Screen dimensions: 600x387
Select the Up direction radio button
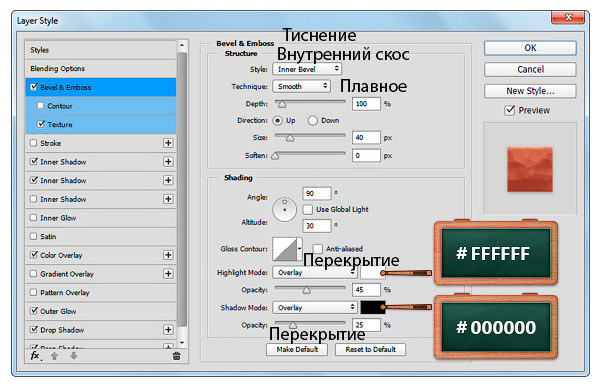click(x=277, y=121)
